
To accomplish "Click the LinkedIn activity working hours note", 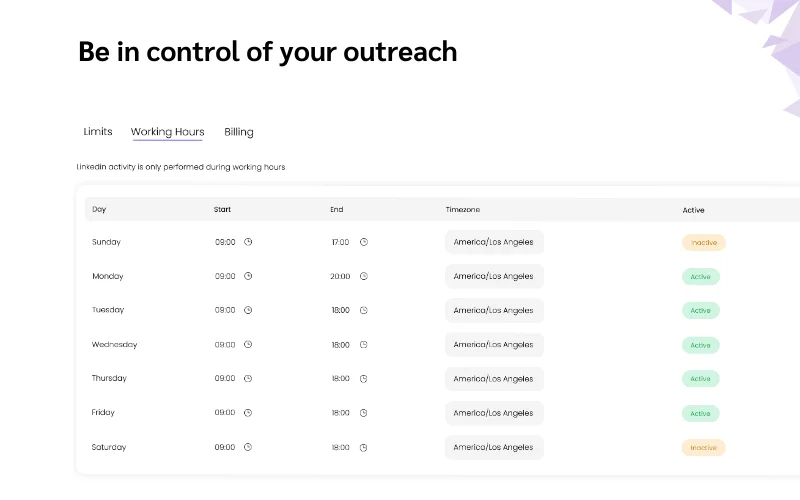I will coord(181,167).
